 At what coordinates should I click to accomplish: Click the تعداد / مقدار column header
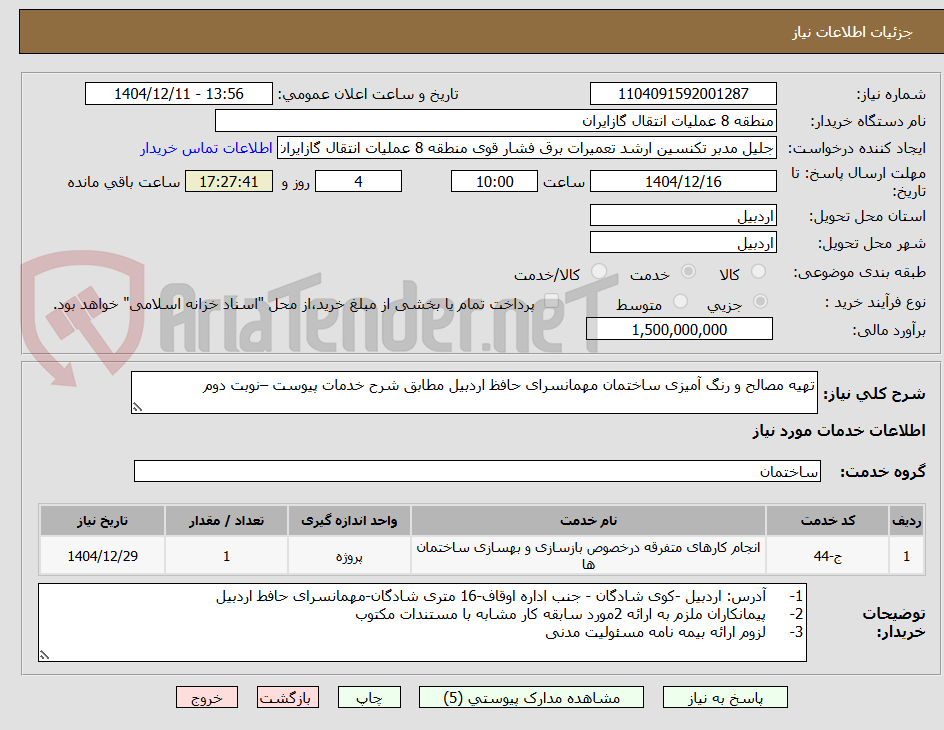226,521
